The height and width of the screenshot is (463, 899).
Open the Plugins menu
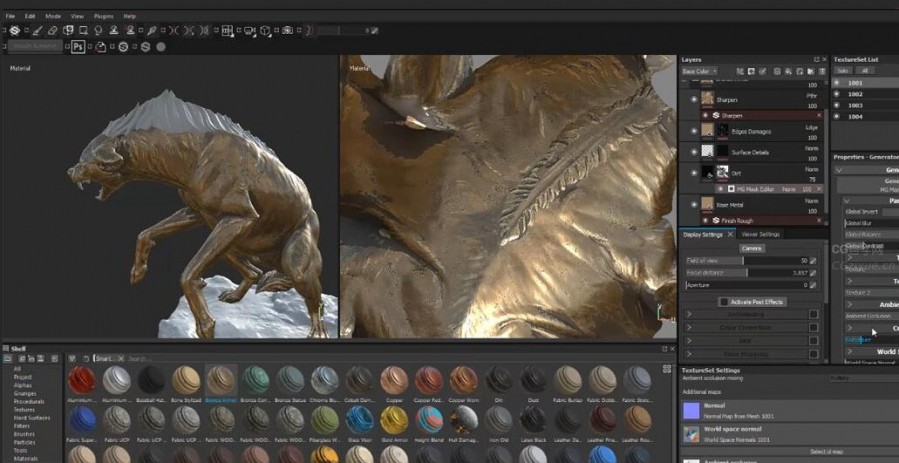click(103, 16)
